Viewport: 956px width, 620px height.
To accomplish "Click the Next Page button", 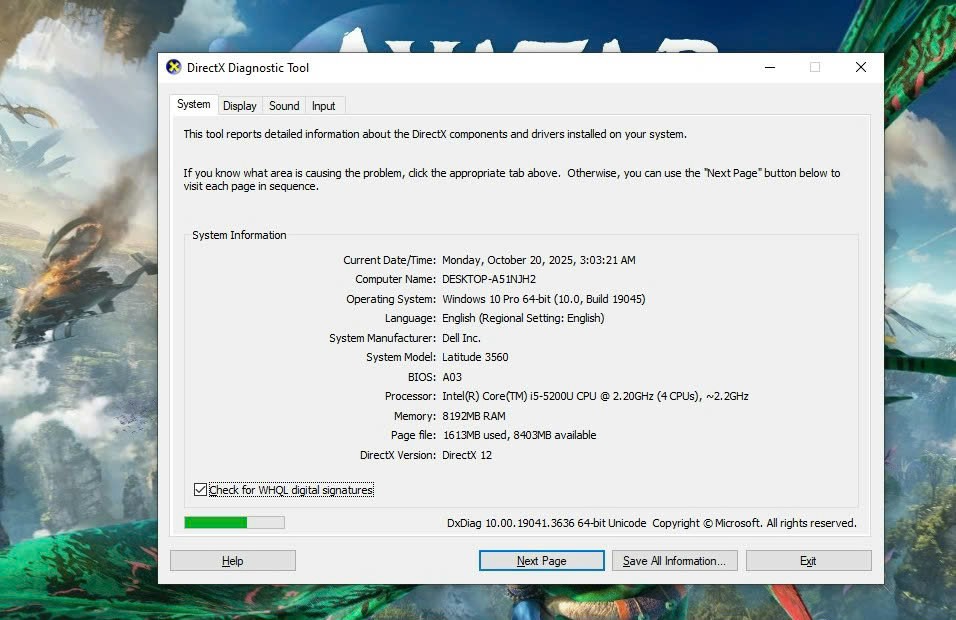I will click(541, 561).
